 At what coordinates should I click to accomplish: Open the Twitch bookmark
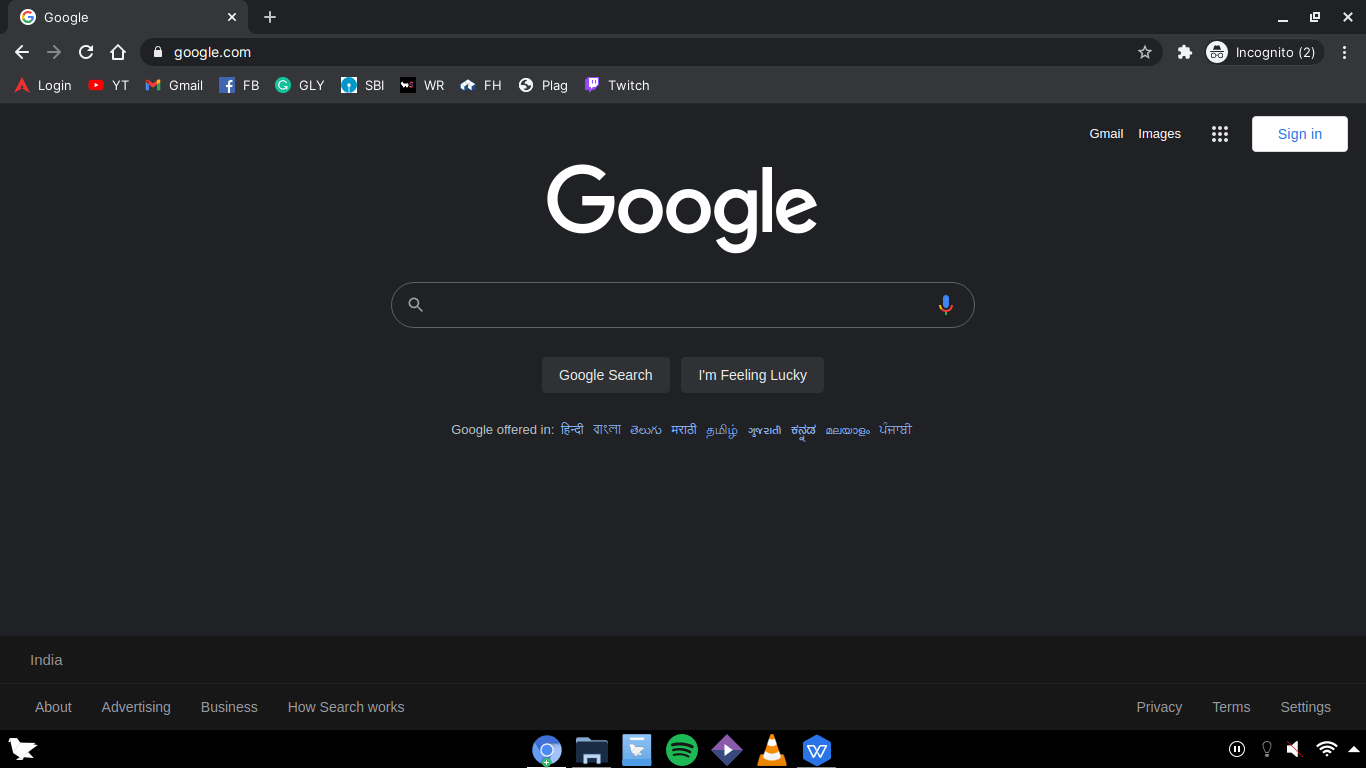point(617,85)
